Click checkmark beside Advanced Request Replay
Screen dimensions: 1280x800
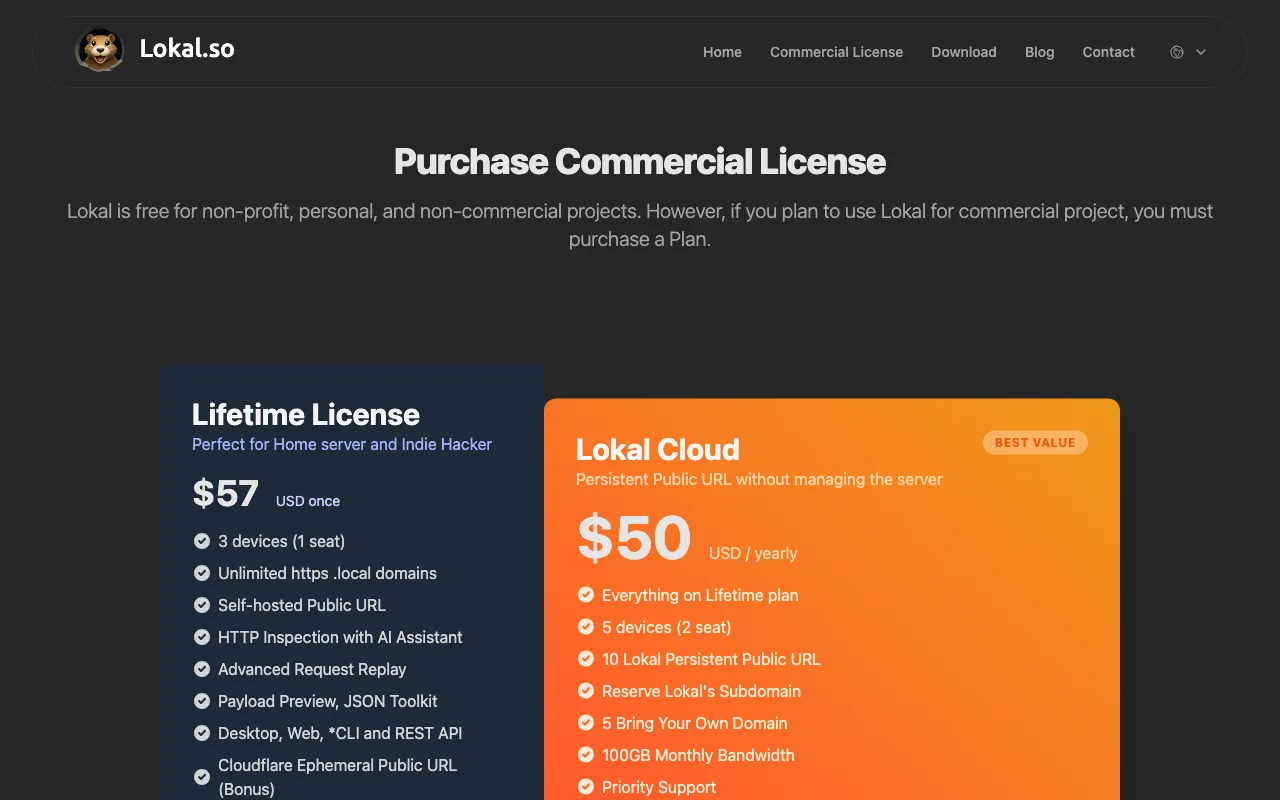[x=201, y=669]
